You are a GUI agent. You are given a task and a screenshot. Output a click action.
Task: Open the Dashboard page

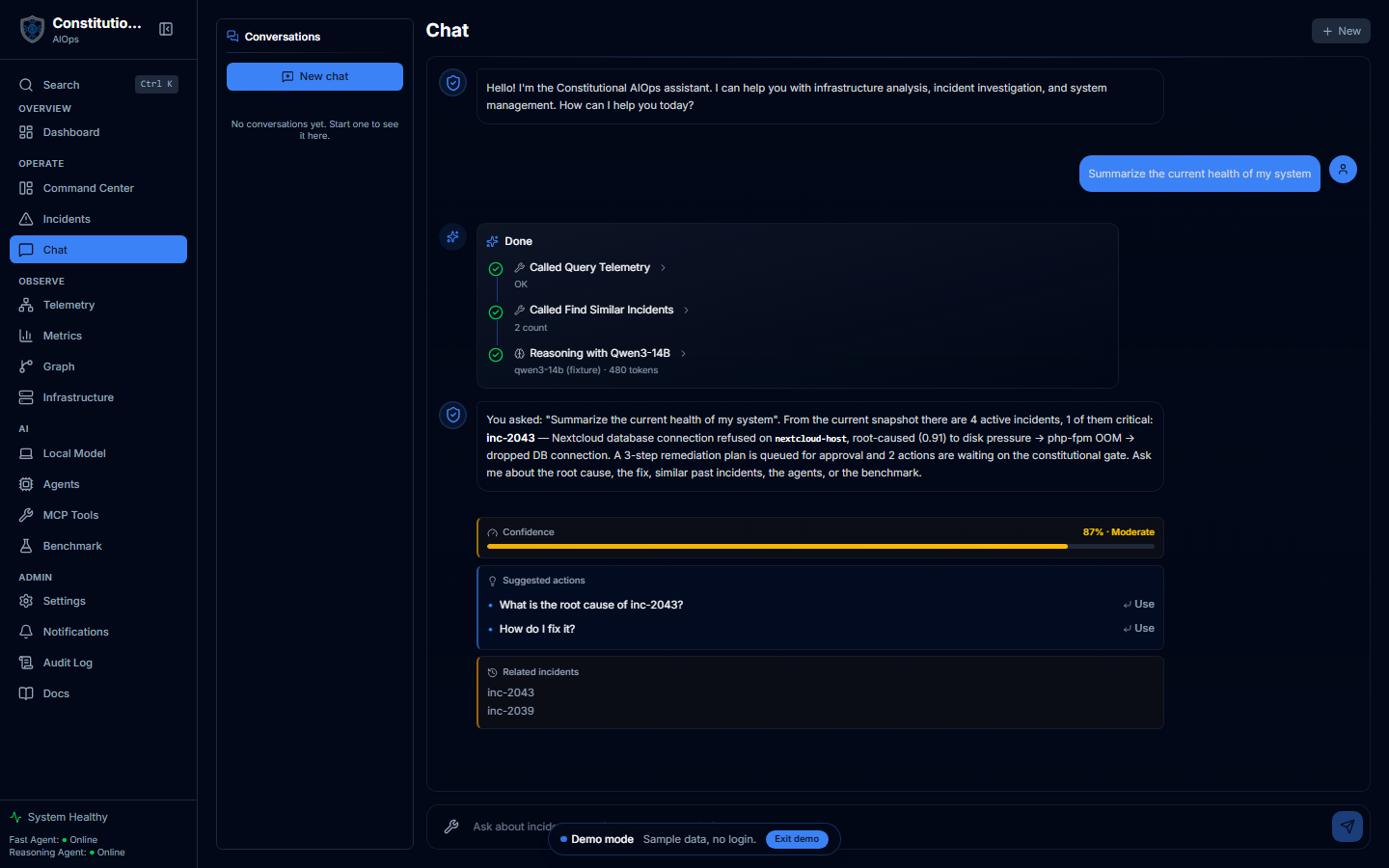[98, 132]
